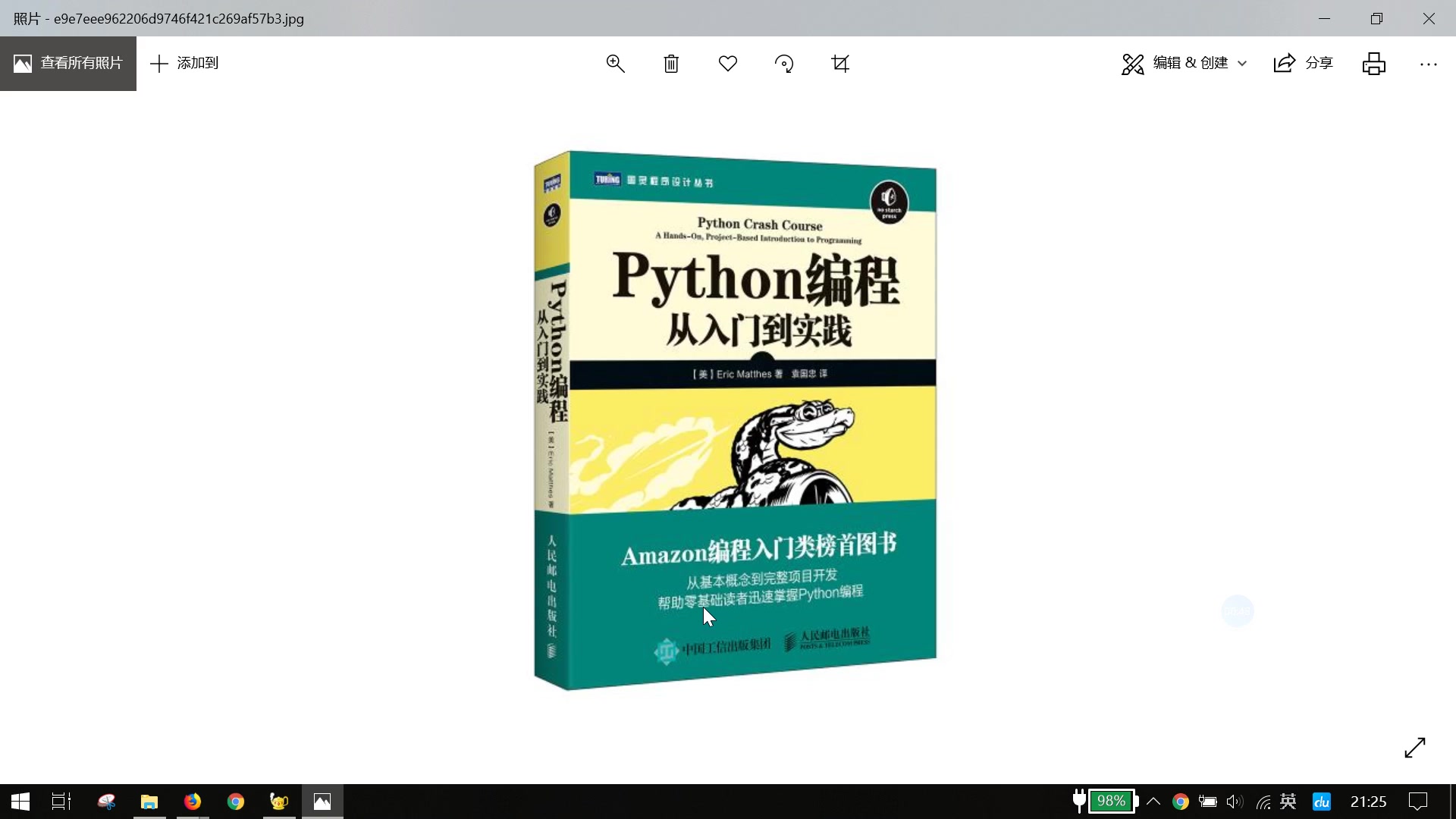Click the 分享 share button

click(x=1304, y=64)
